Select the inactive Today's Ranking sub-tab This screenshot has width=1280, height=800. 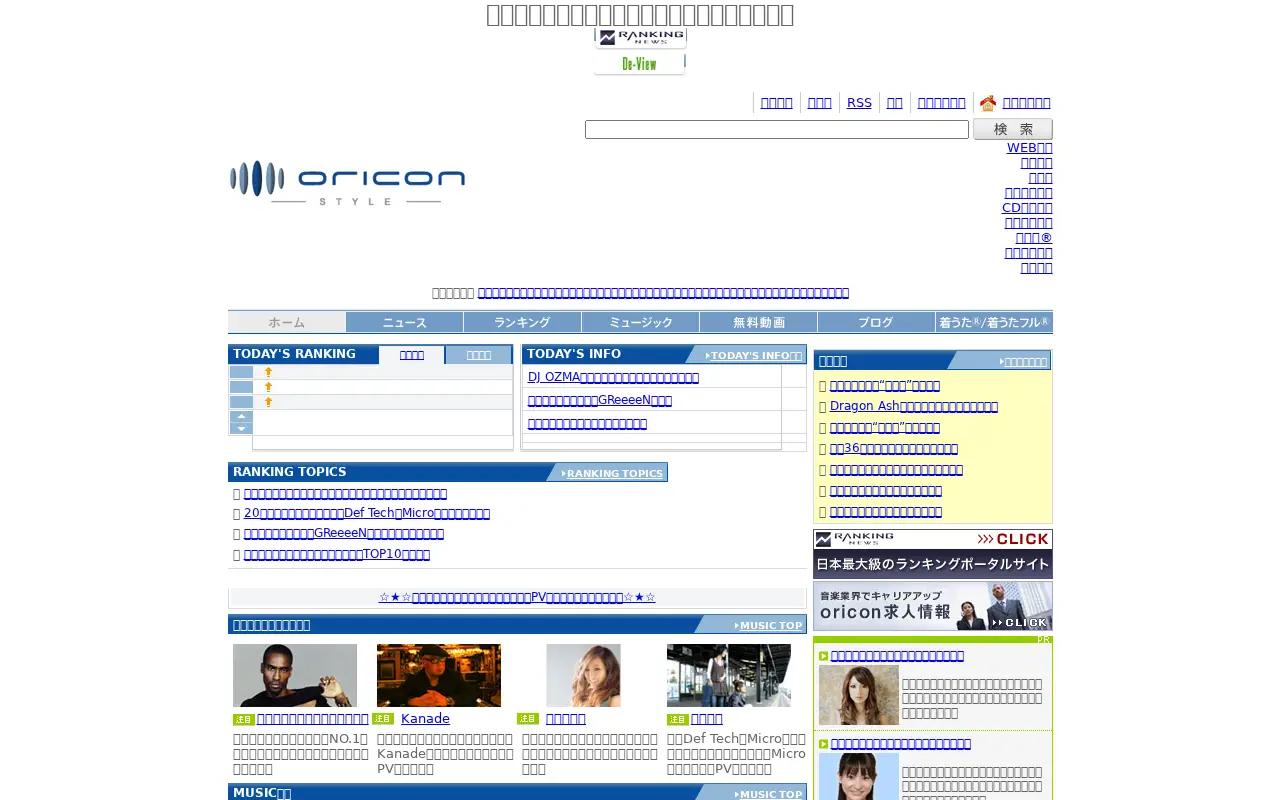click(479, 355)
